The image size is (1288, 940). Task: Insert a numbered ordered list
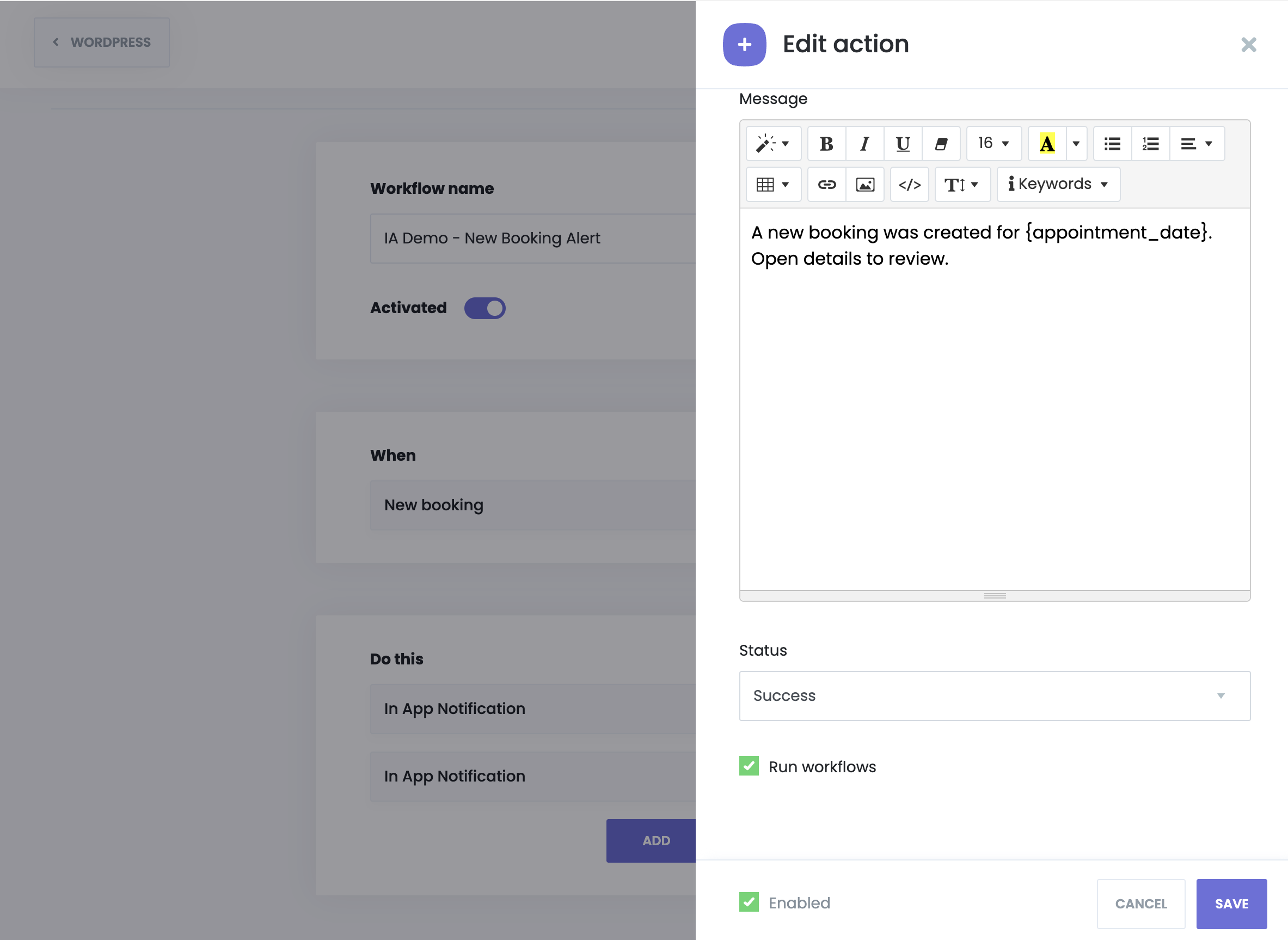[x=1150, y=143]
